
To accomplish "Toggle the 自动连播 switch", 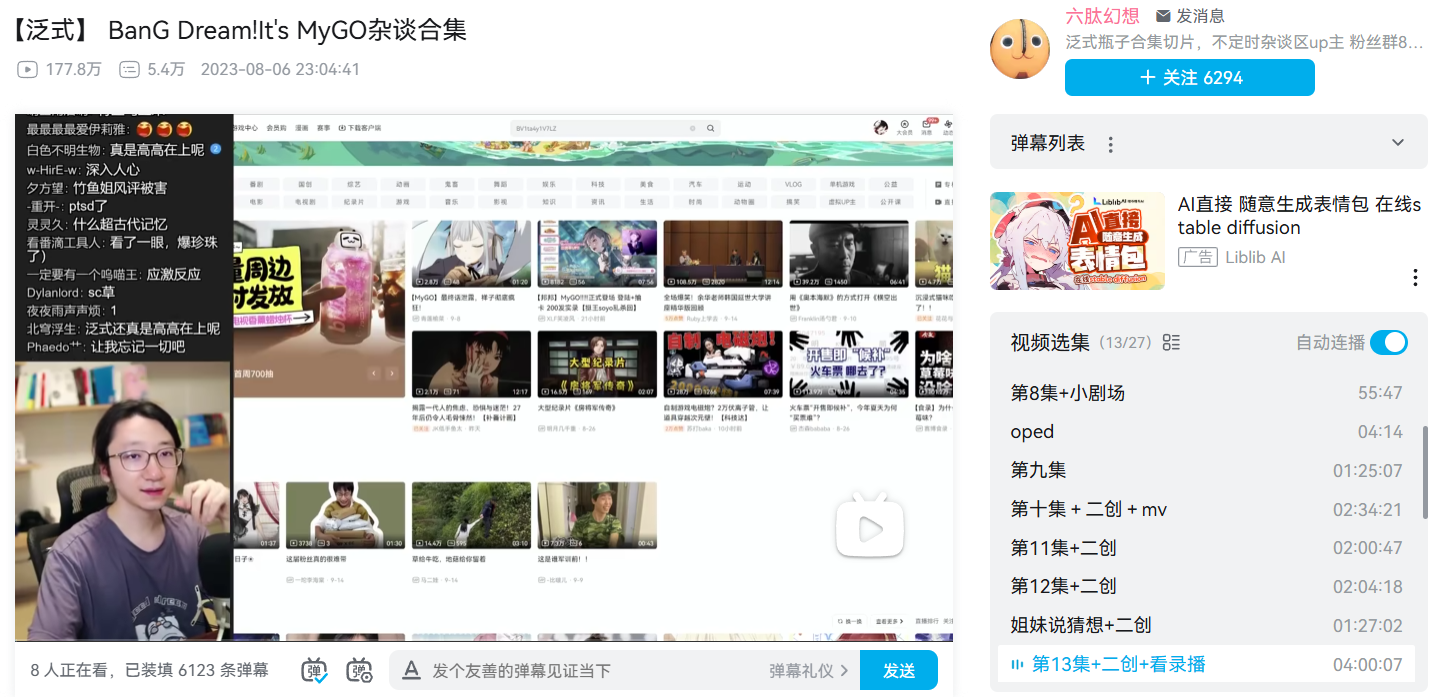I will pos(1388,343).
